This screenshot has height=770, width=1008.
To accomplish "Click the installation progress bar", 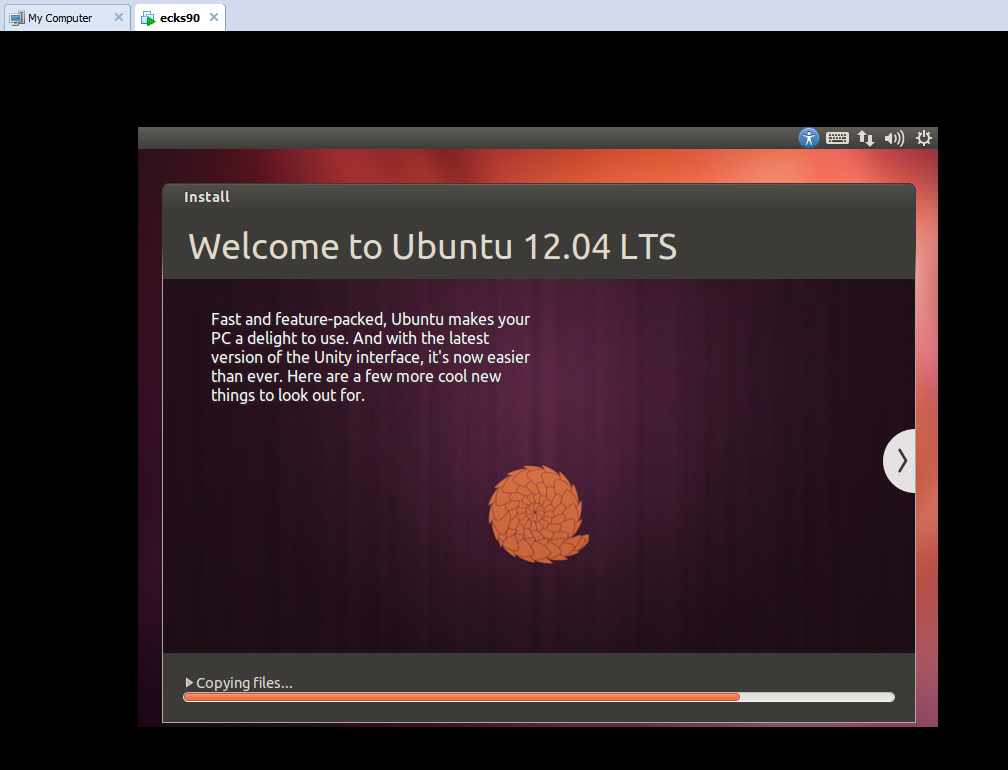I will click(539, 697).
